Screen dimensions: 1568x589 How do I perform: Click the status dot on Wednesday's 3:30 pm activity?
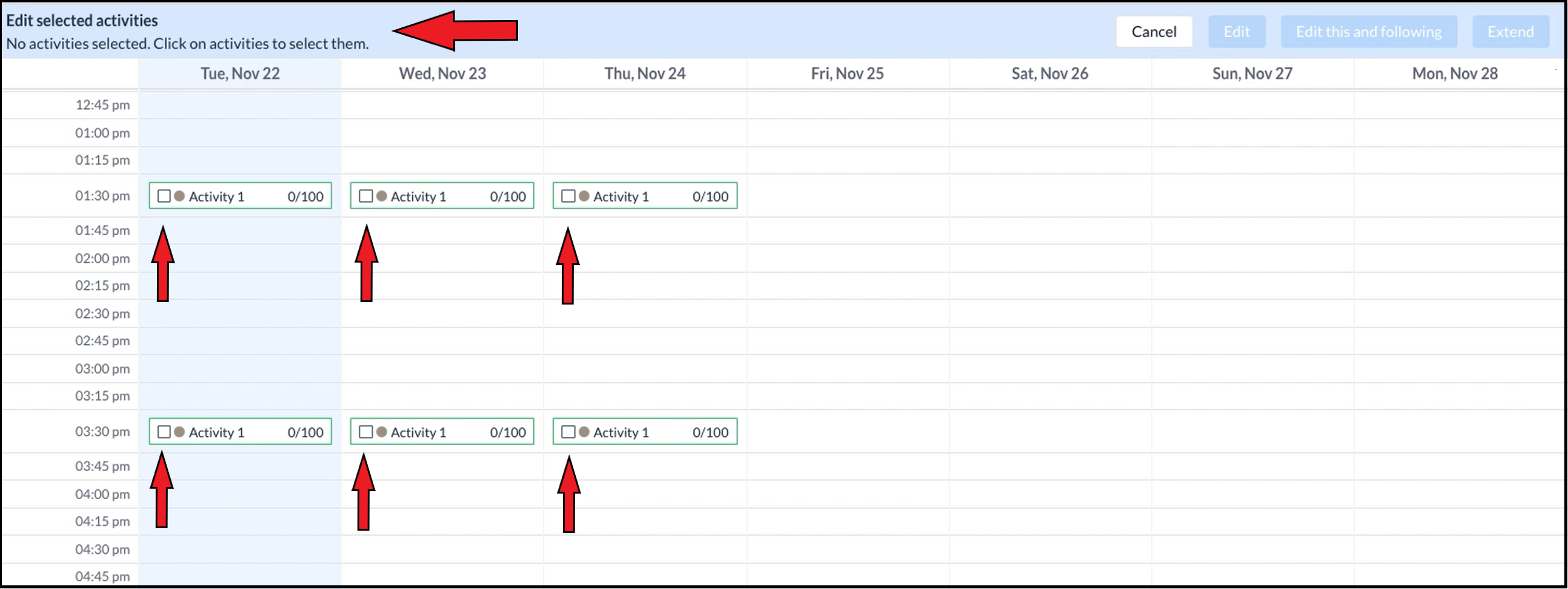(381, 432)
